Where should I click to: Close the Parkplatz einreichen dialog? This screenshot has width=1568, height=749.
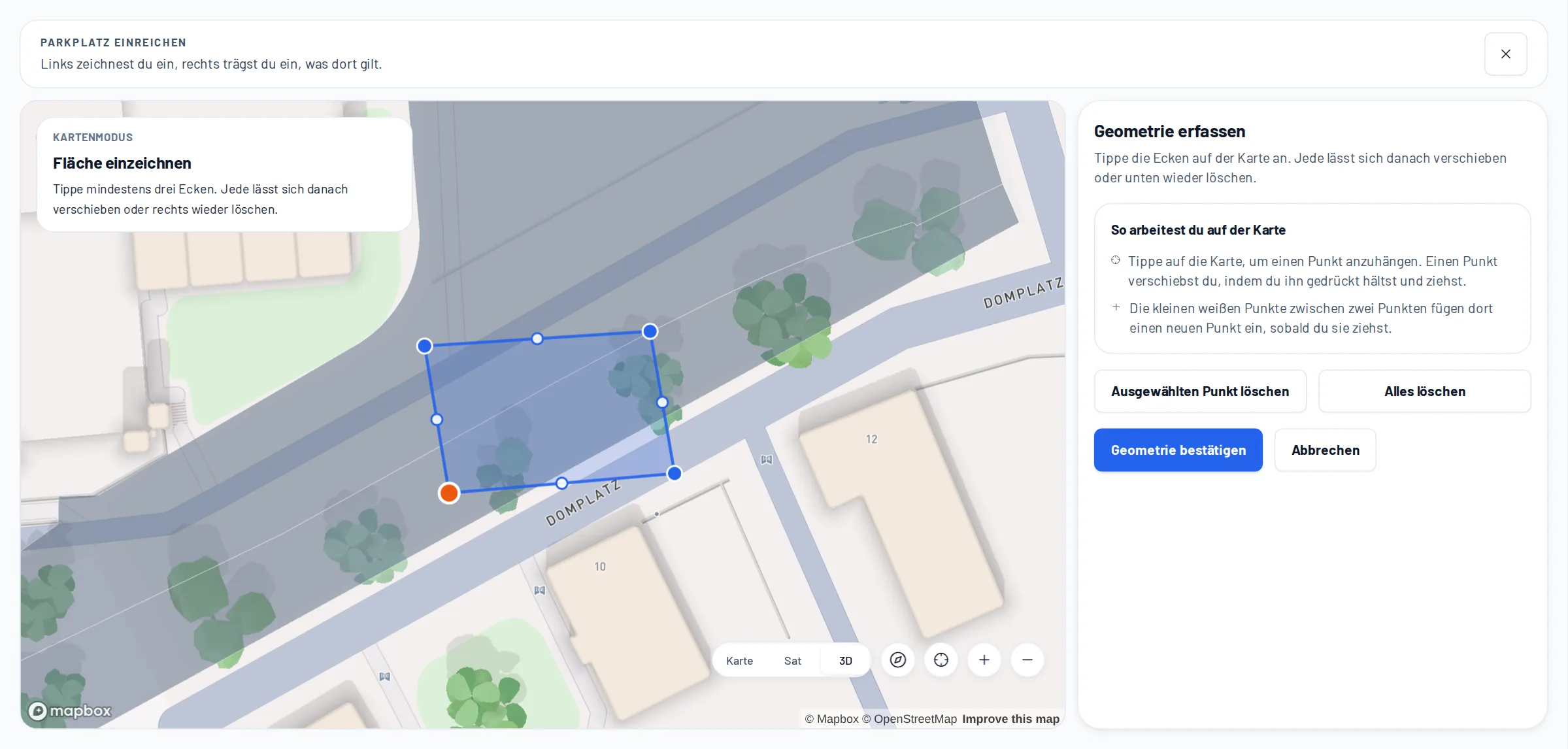[1506, 54]
